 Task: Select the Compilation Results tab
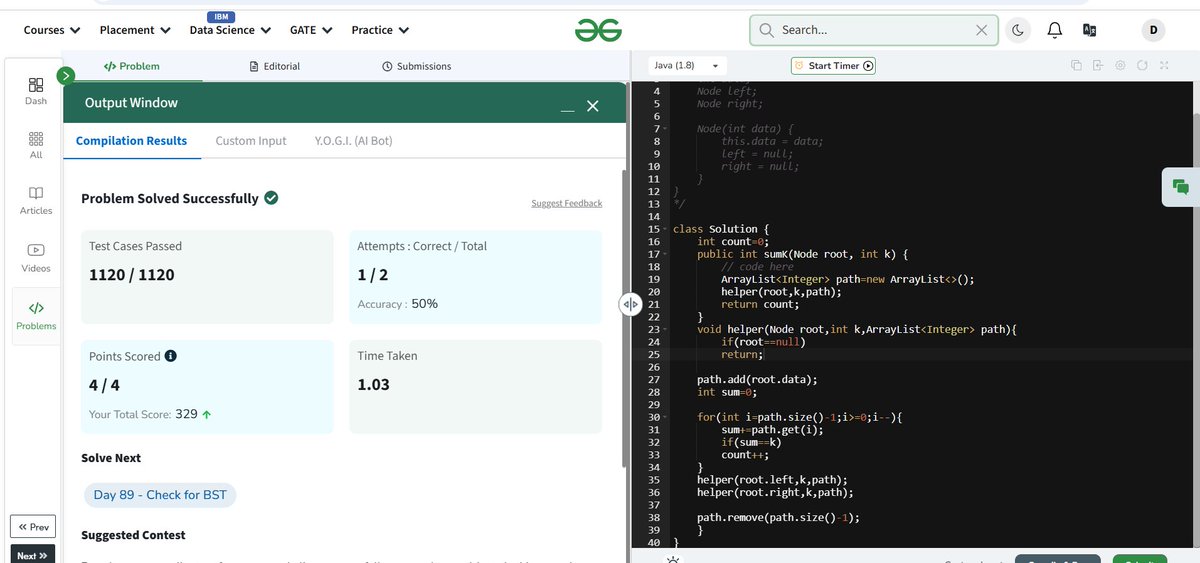[x=131, y=141]
